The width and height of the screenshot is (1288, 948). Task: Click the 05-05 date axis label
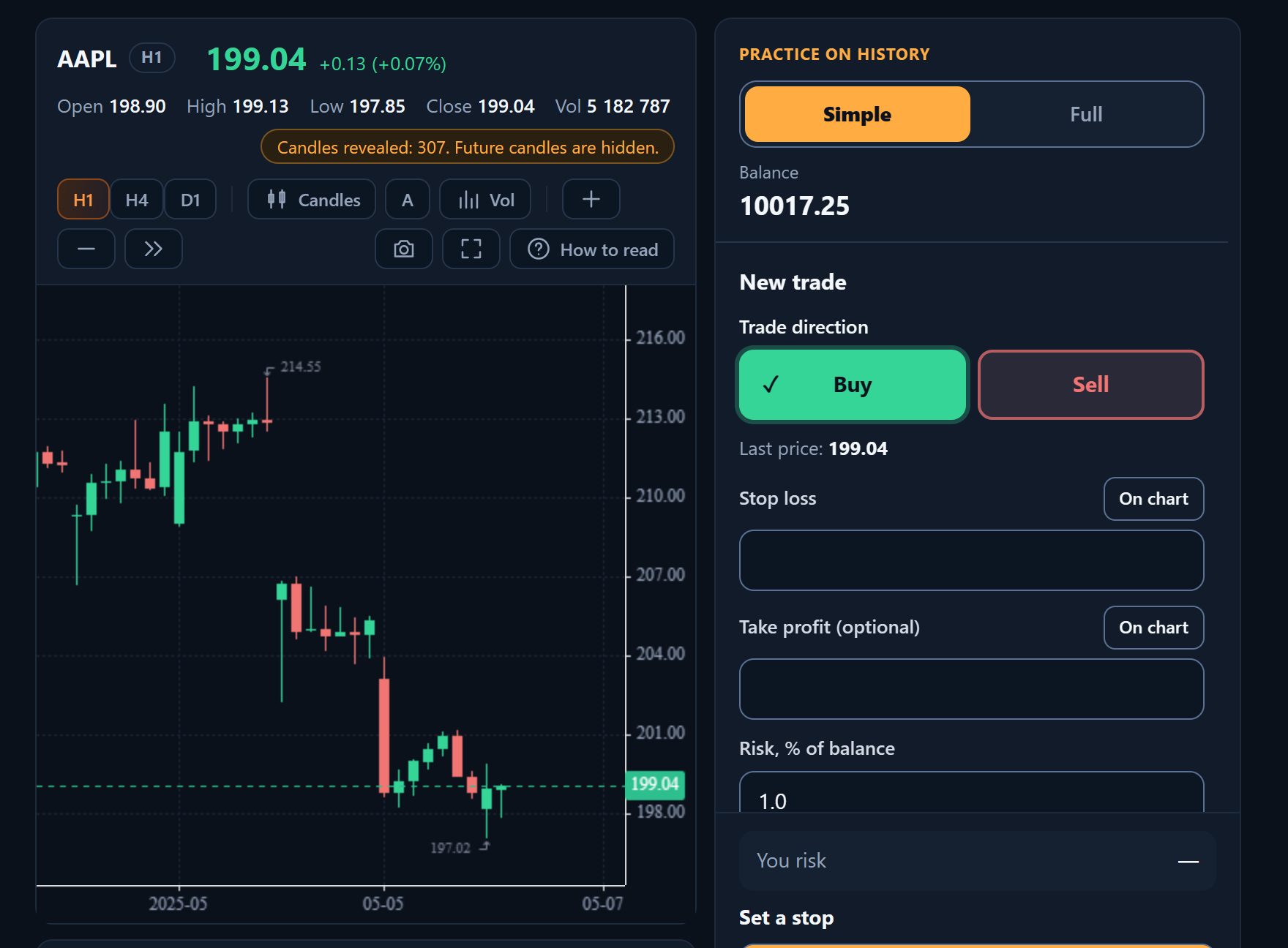[383, 904]
